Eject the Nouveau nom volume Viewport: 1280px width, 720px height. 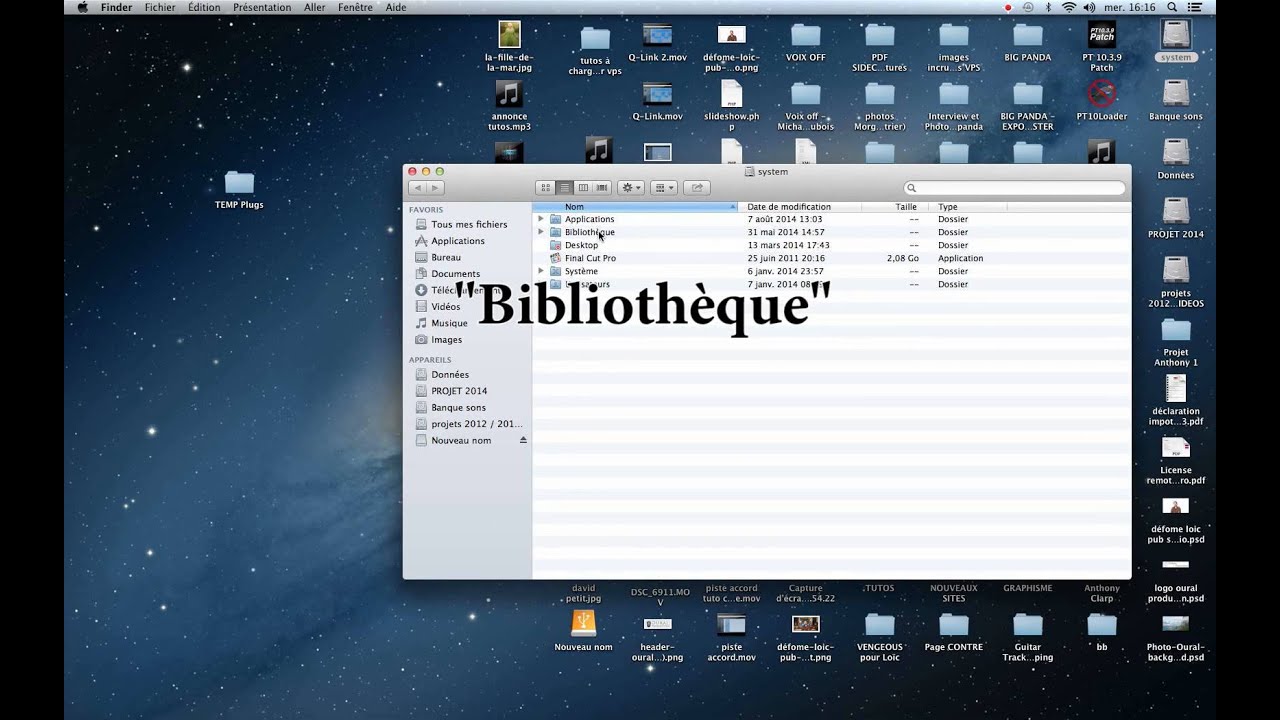pyautogui.click(x=522, y=441)
